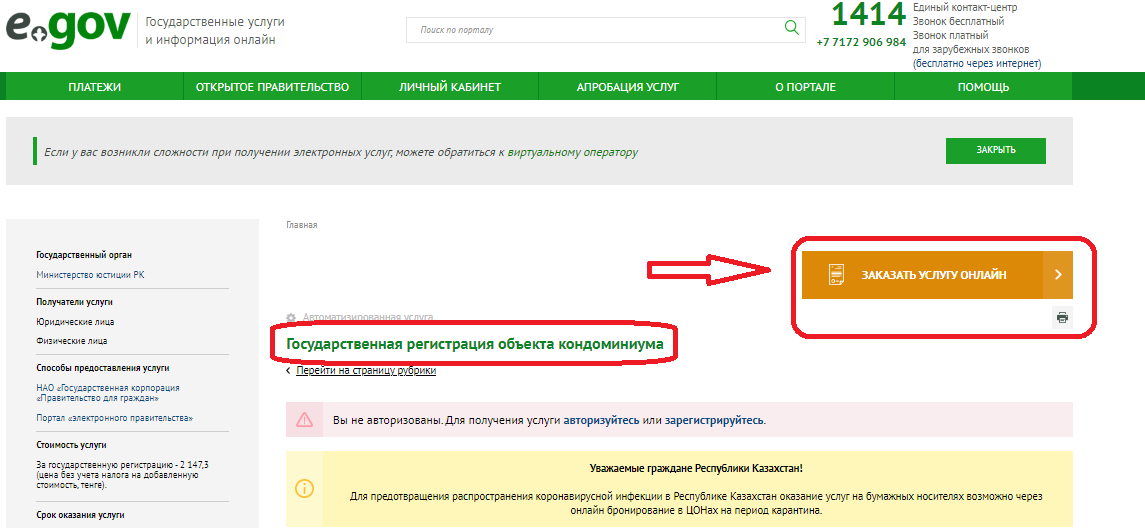Click the Автоматизированная услуга label
This screenshot has width=1145, height=528.
(x=368, y=318)
